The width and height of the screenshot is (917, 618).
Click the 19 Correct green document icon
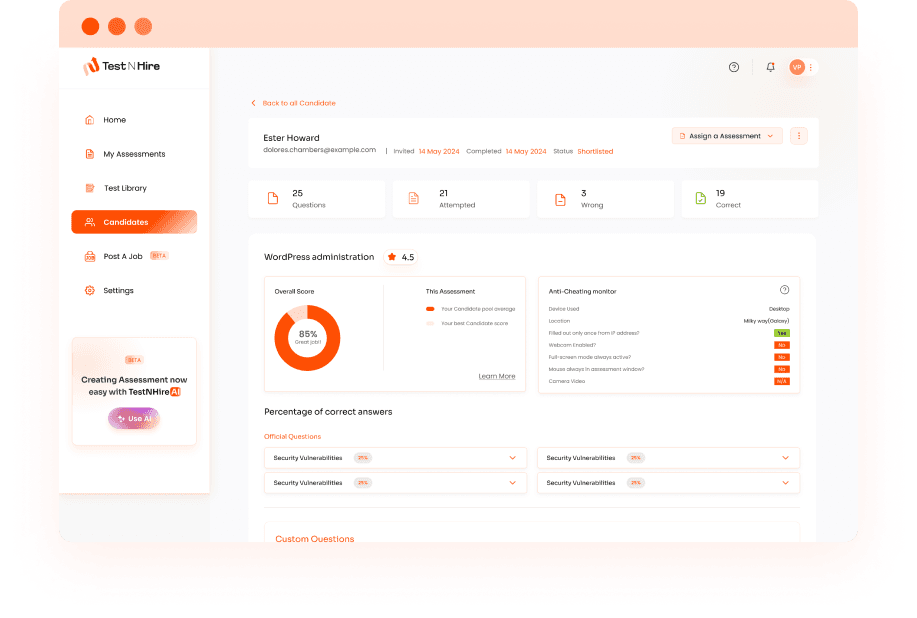click(701, 198)
